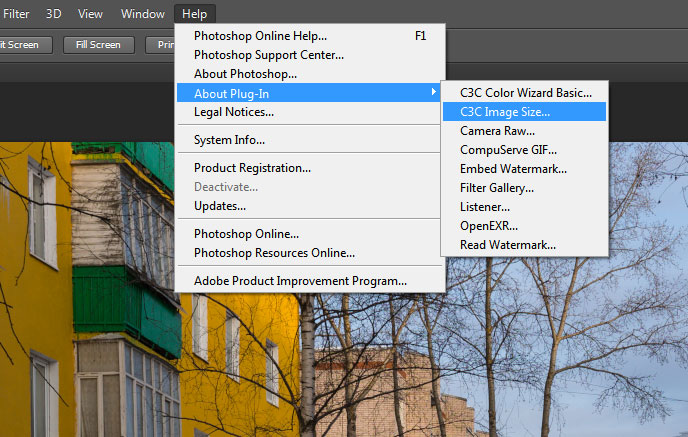The width and height of the screenshot is (688, 437).
Task: Select About Photoshop entry
Action: coord(311,74)
